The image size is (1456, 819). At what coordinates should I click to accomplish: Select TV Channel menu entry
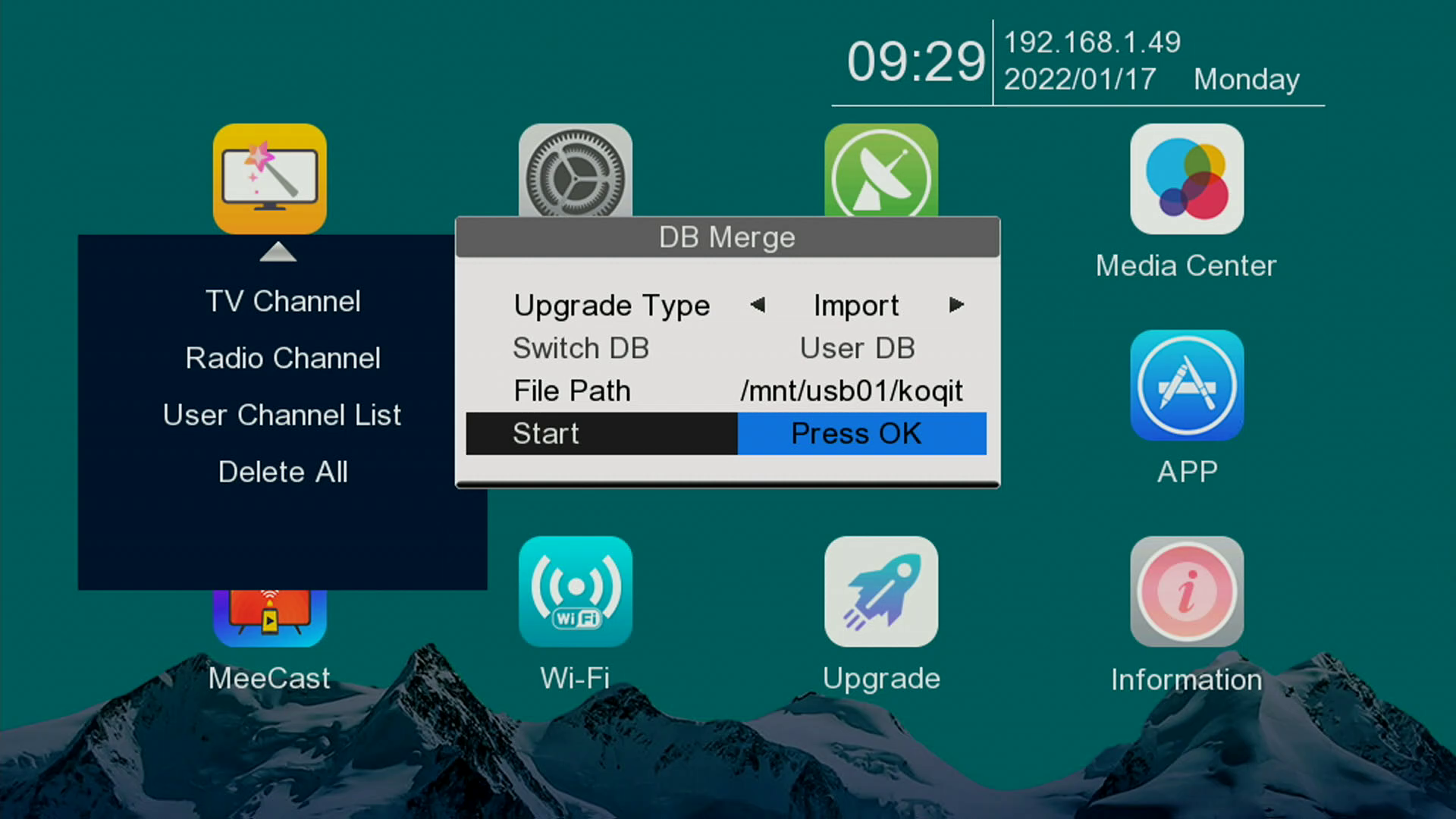[x=283, y=301]
